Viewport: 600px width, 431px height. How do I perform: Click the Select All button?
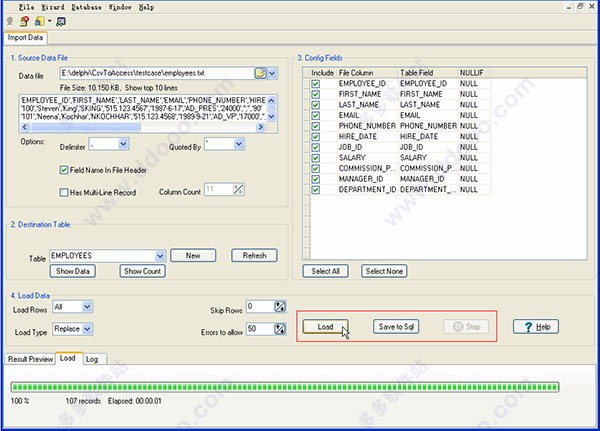(325, 271)
